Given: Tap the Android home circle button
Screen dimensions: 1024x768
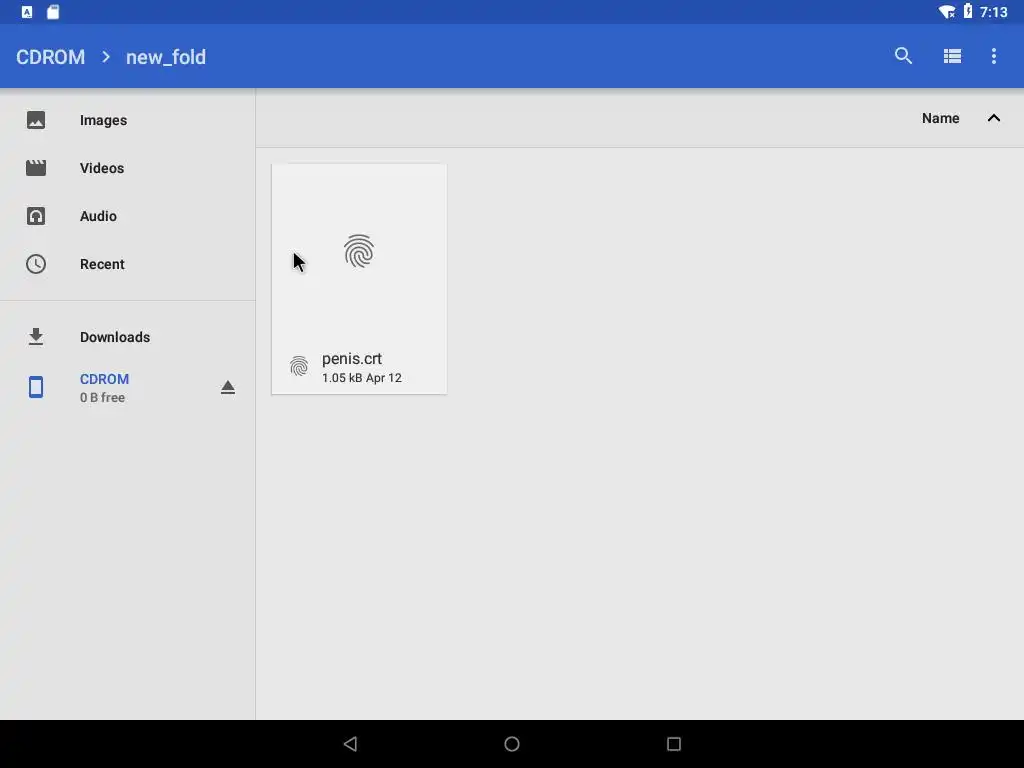Looking at the screenshot, I should pos(512,744).
